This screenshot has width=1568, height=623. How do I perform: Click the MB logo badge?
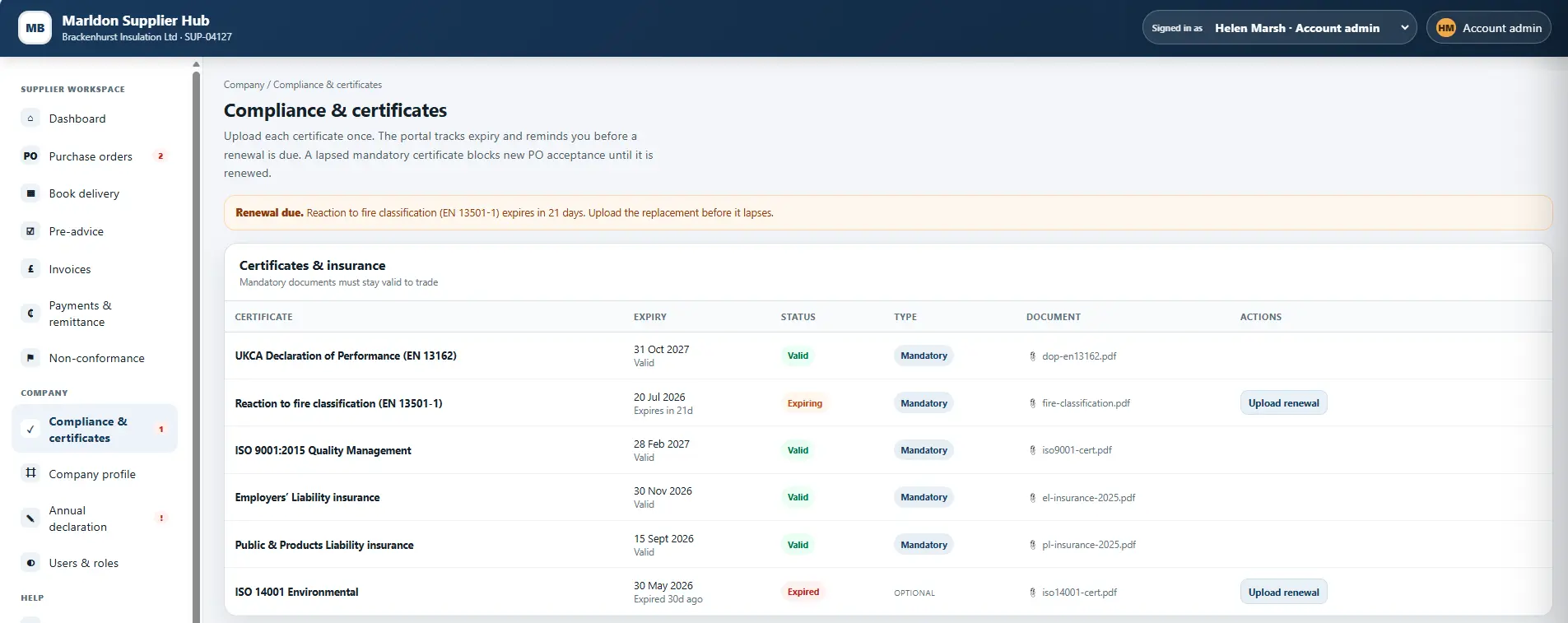(x=35, y=28)
